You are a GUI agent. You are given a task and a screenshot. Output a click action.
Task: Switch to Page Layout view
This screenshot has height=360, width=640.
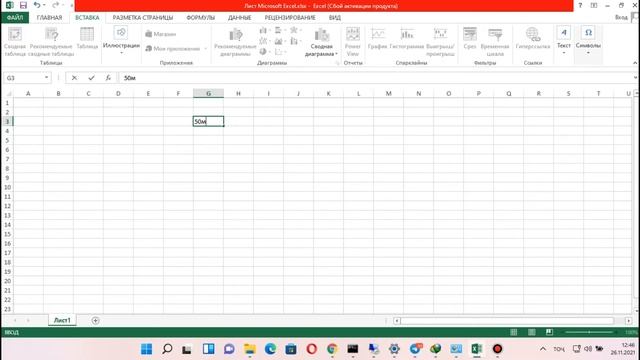click(531, 332)
